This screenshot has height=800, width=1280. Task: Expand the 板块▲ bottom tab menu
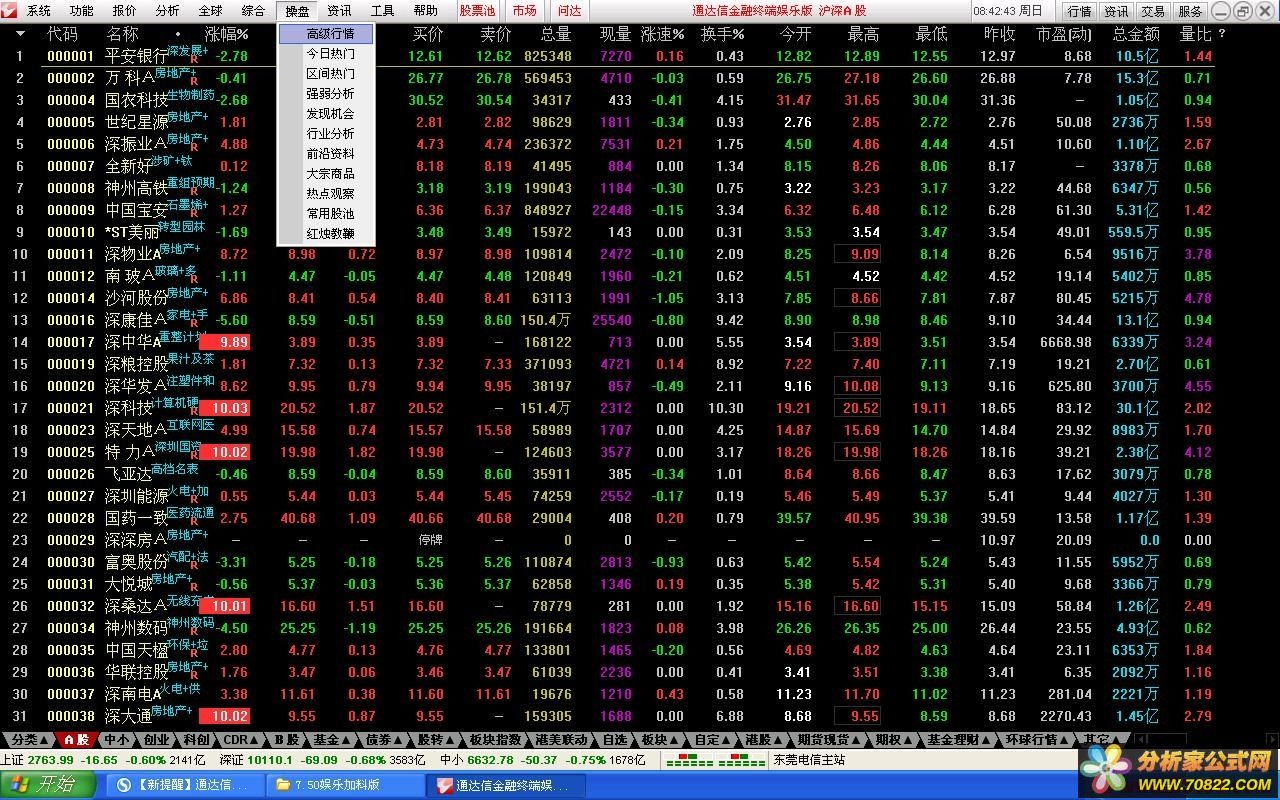click(661, 740)
